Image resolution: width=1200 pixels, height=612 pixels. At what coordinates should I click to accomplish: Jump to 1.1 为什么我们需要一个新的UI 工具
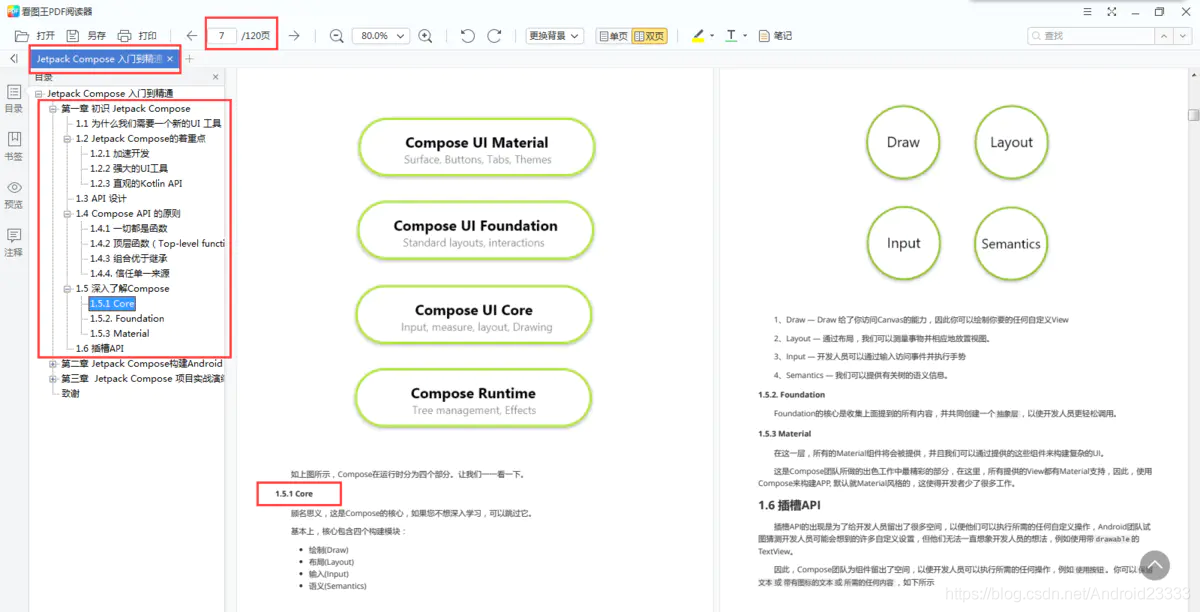tap(149, 123)
